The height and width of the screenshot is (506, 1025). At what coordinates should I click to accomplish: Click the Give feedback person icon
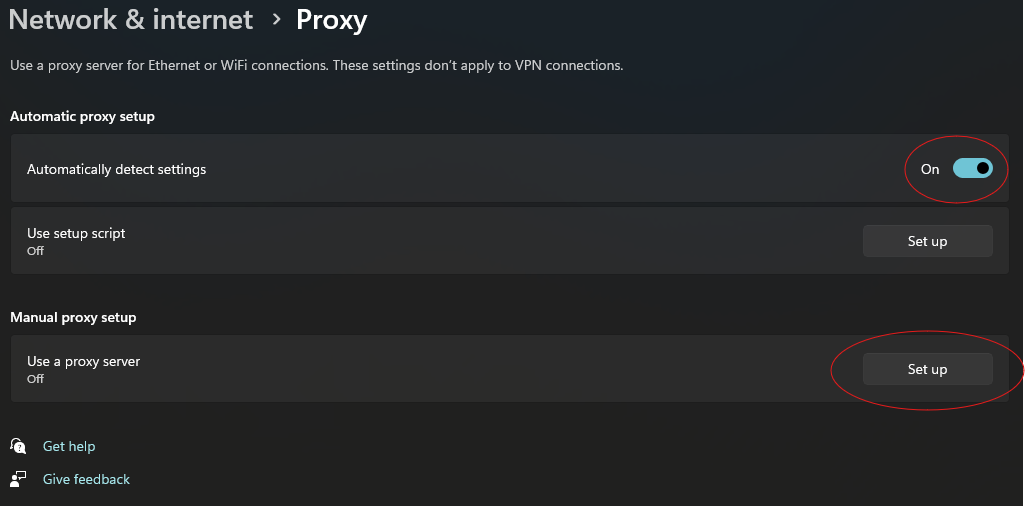[18, 479]
